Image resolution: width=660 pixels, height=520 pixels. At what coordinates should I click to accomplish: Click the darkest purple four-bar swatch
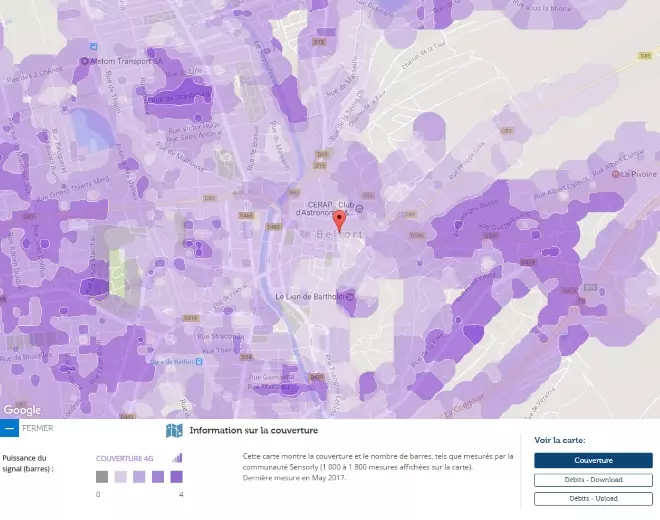click(177, 477)
